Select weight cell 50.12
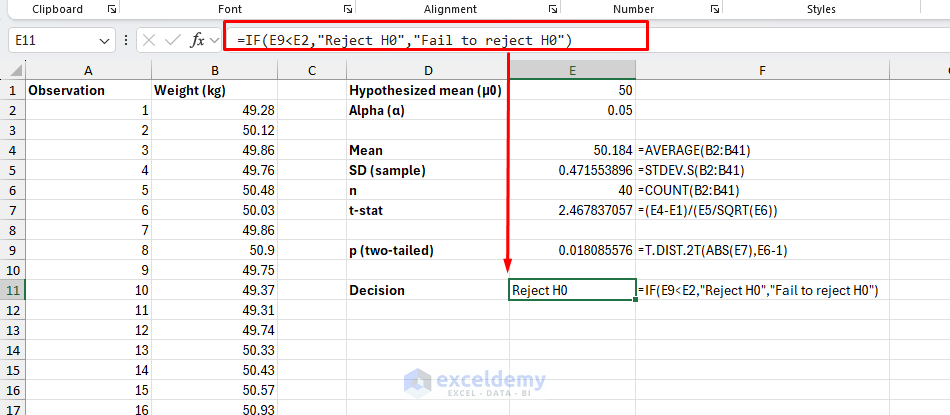 click(x=214, y=130)
